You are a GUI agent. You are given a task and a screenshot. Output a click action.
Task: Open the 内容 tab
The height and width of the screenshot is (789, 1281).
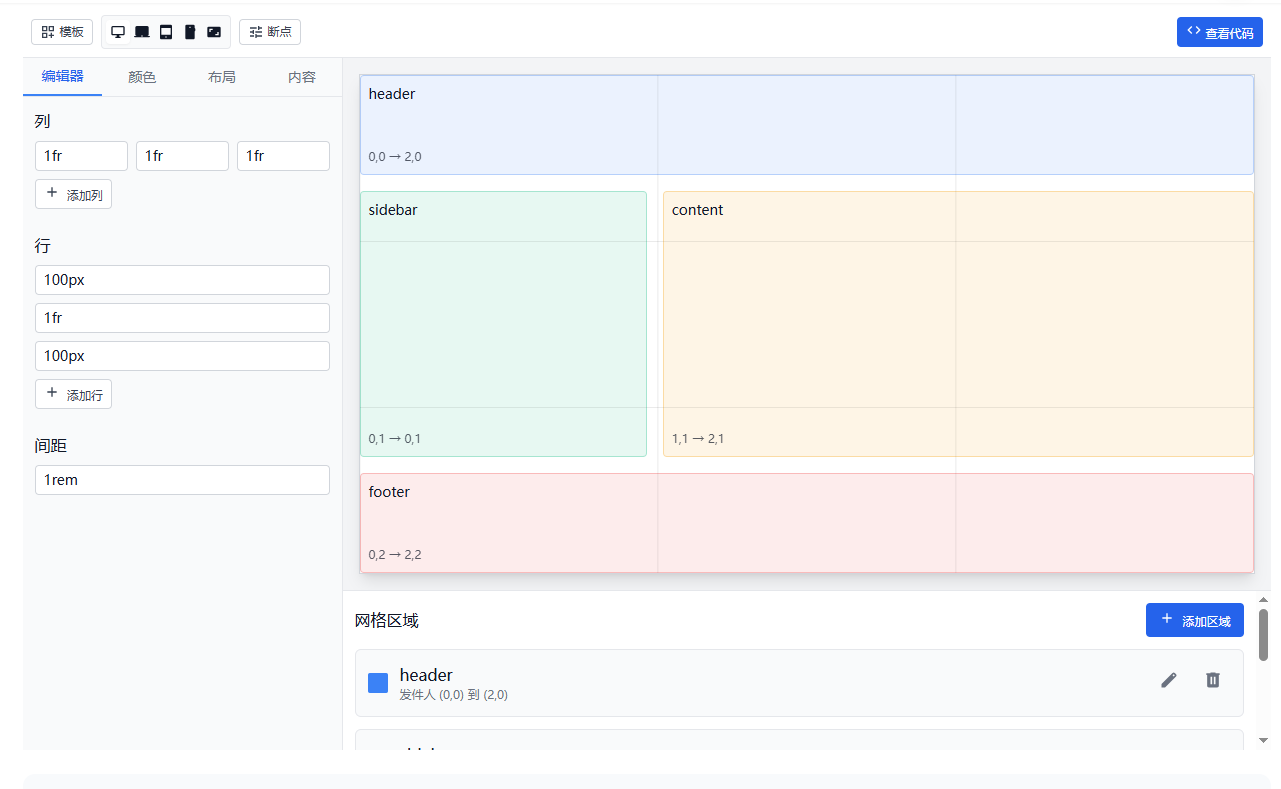pos(302,77)
